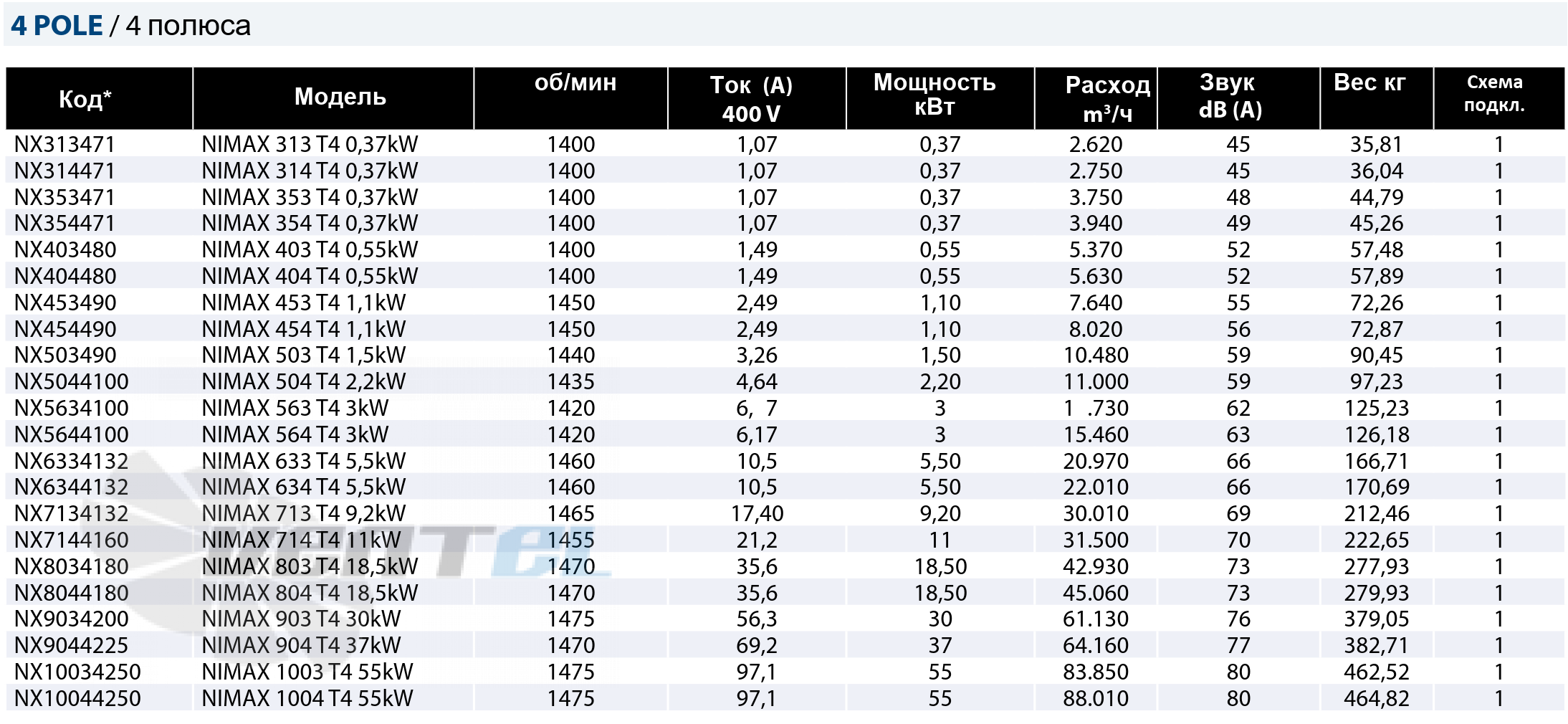Screen dimensions: 1568x724
Task: Click model 'NIMAX 504 T4 2,2kW'
Action: click(x=304, y=381)
